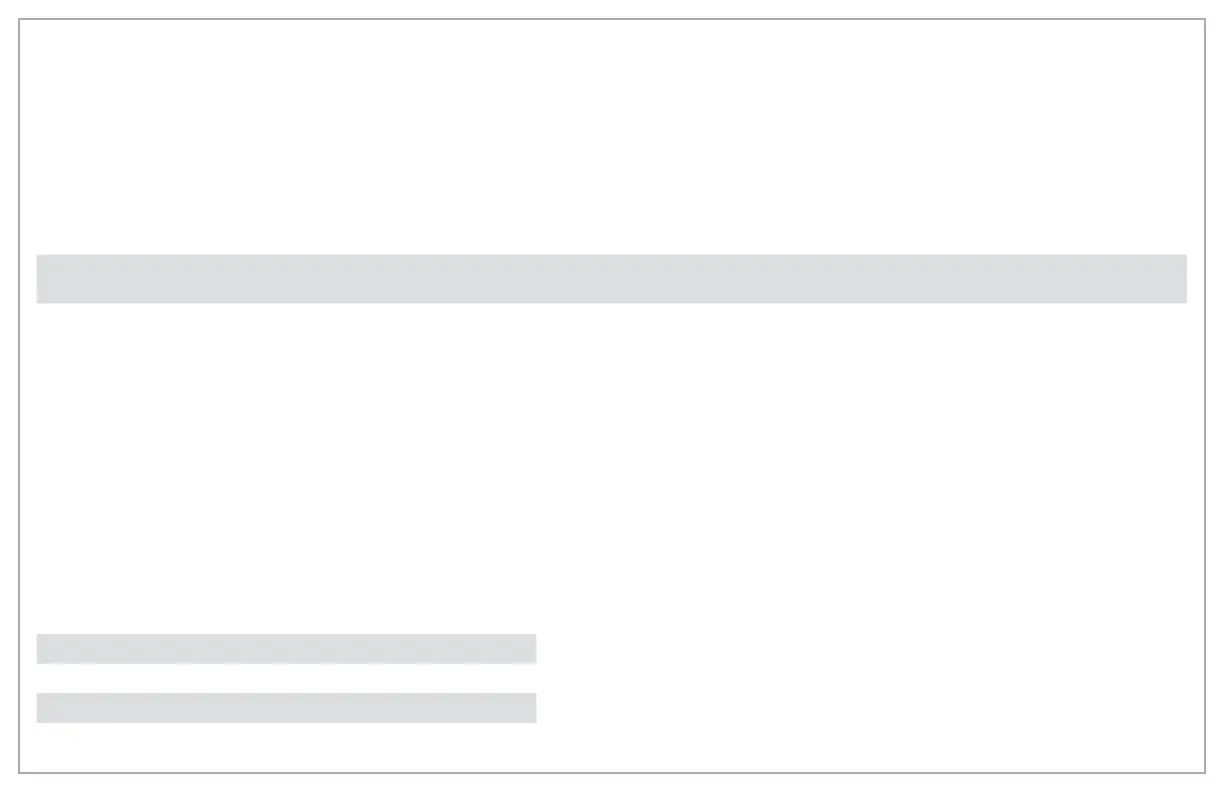Image resolution: width=1224 pixels, height=792 pixels.
Task: Click the blank white area above the wide bar
Action: tap(611, 138)
